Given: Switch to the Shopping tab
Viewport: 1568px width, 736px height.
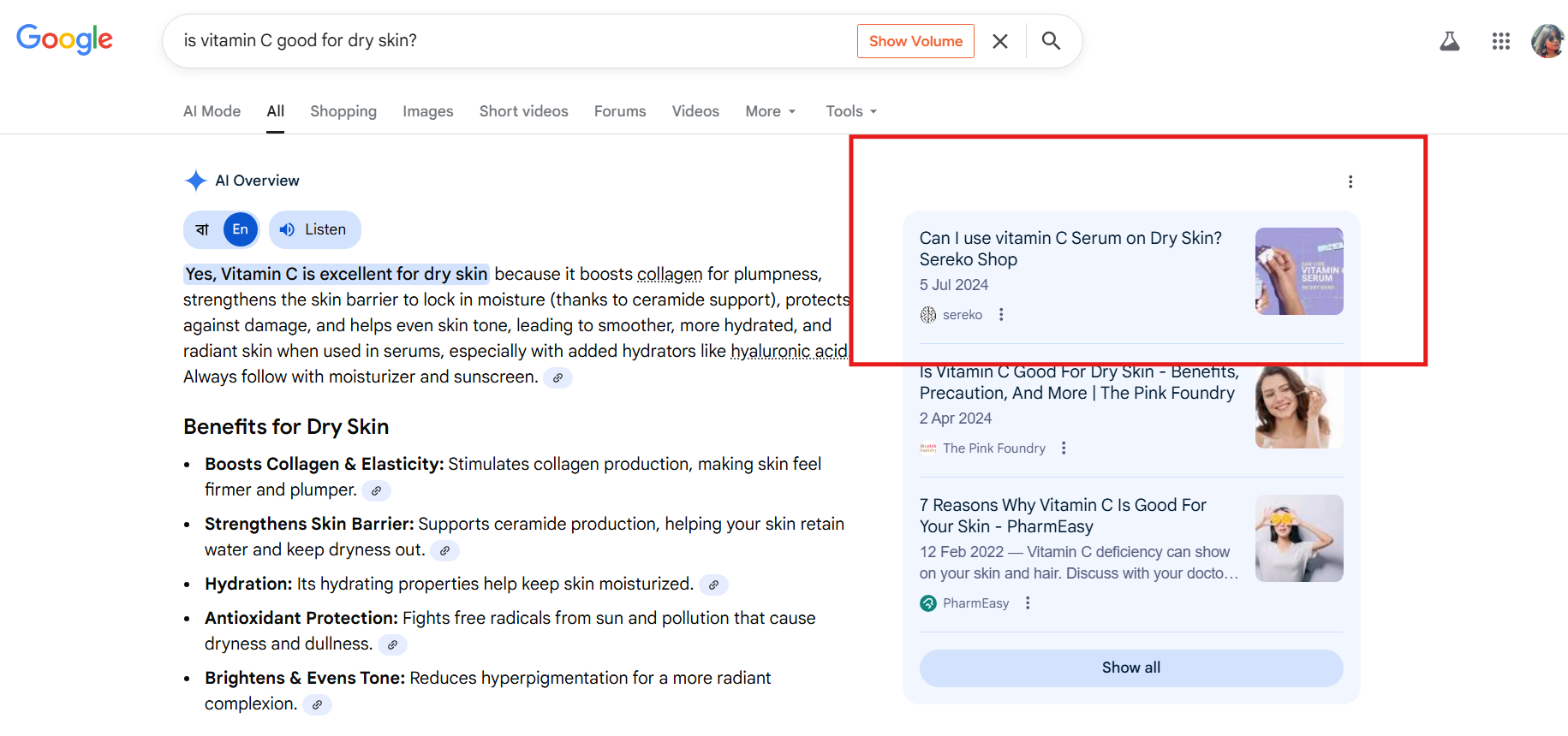Looking at the screenshot, I should [343, 111].
